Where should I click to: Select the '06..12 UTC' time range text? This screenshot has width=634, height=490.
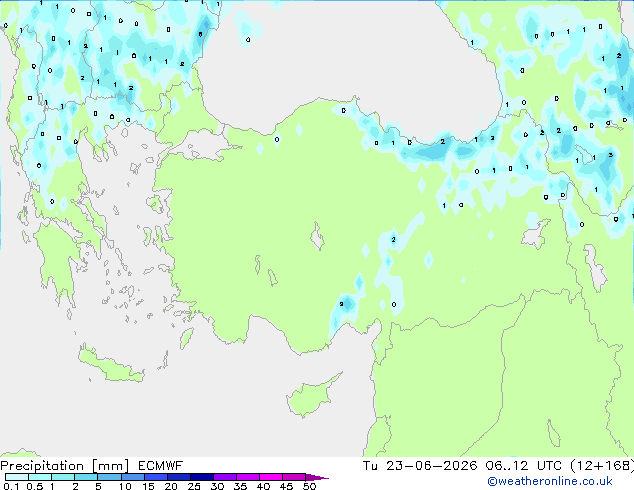[x=524, y=466]
